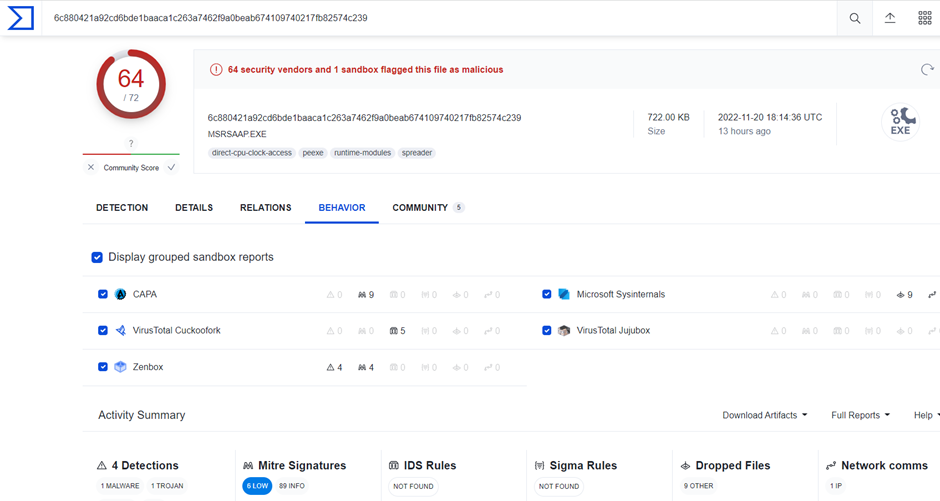Open the Full Reports dropdown

pyautogui.click(x=860, y=415)
